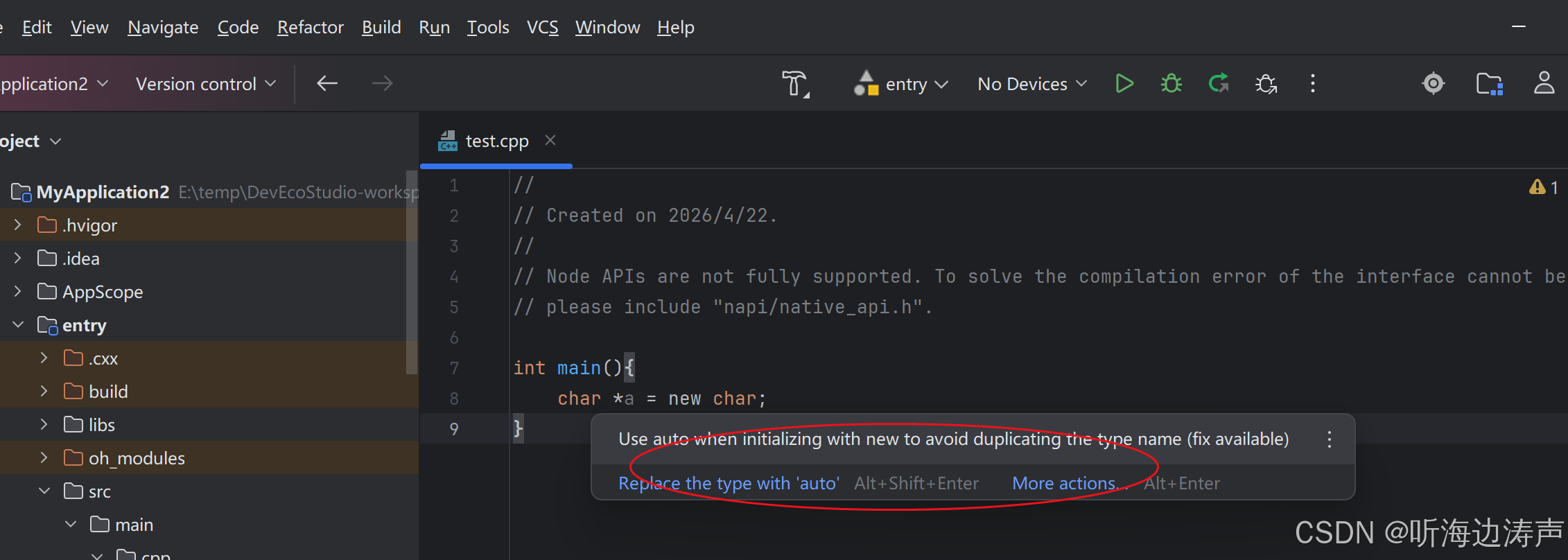1568x560 pixels.
Task: Click line number 8 in gutter
Action: click(454, 399)
